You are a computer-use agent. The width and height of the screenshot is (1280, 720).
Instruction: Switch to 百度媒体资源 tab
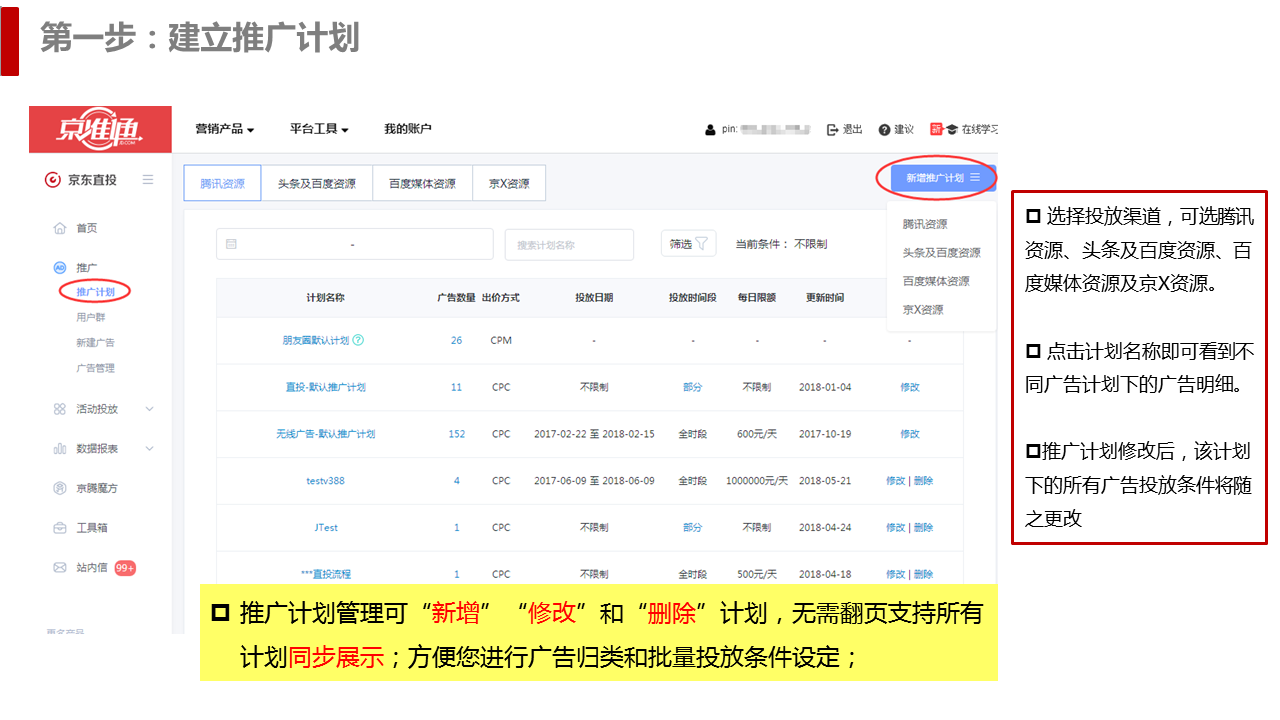[422, 184]
